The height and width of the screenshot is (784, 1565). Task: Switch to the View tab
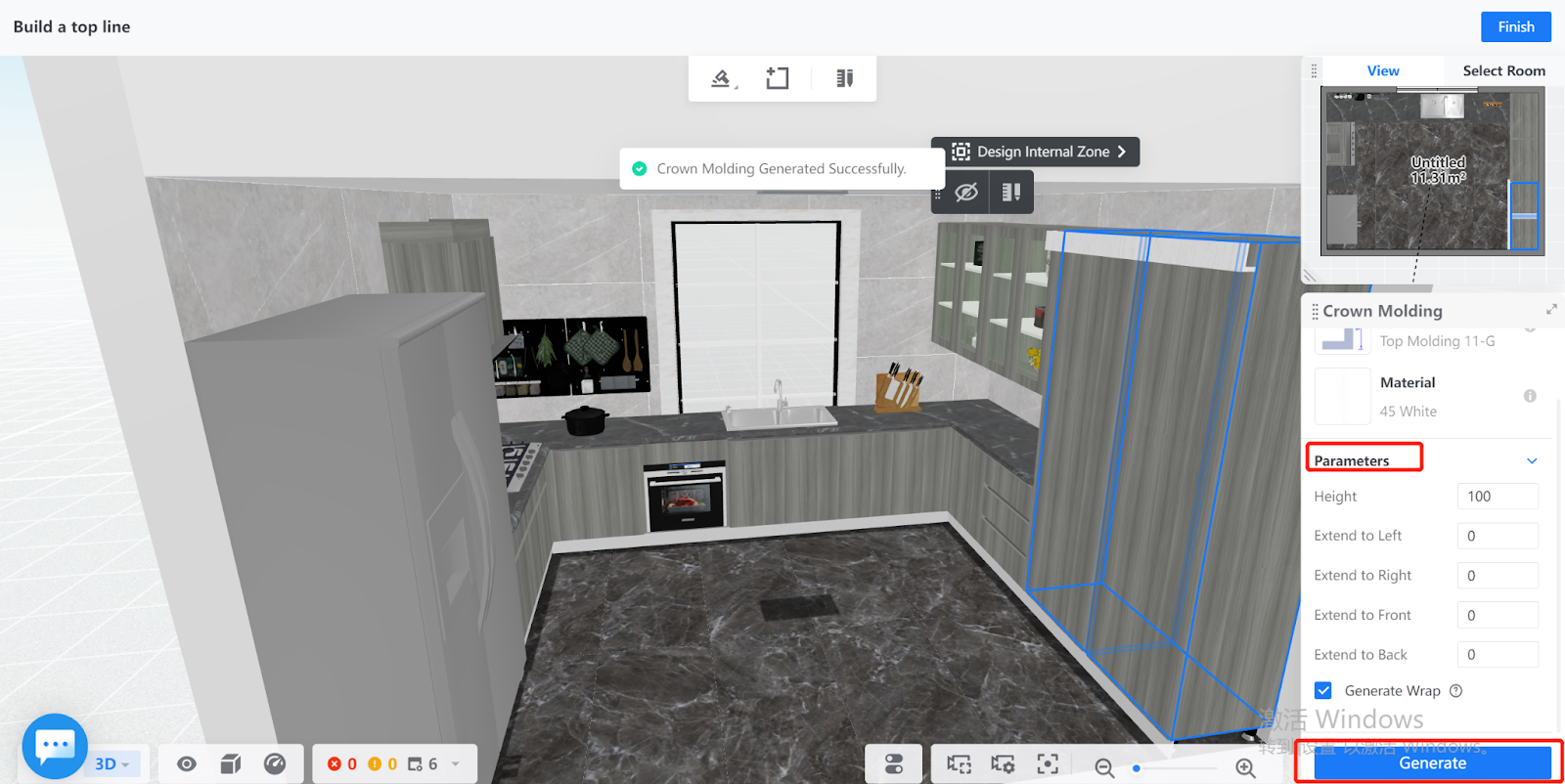point(1383,70)
